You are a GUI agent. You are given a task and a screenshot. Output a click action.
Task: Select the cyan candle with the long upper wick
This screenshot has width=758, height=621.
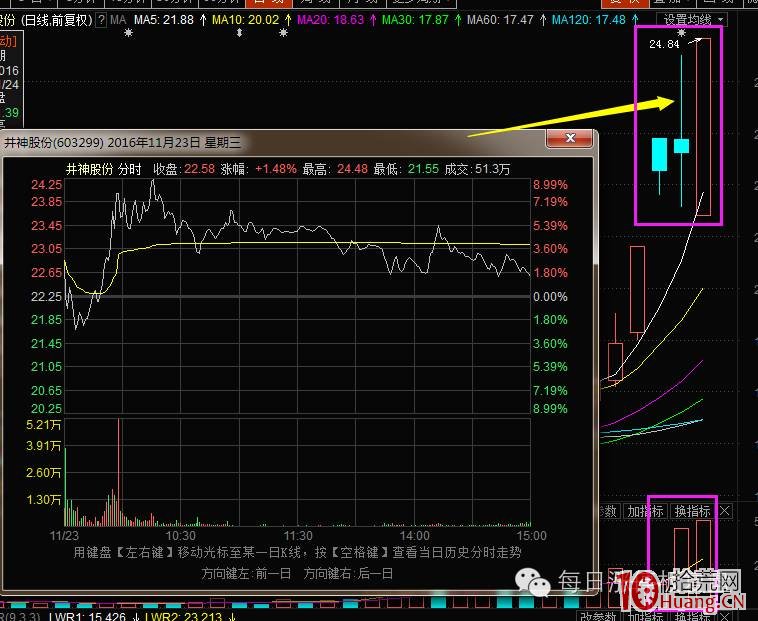coord(682,146)
